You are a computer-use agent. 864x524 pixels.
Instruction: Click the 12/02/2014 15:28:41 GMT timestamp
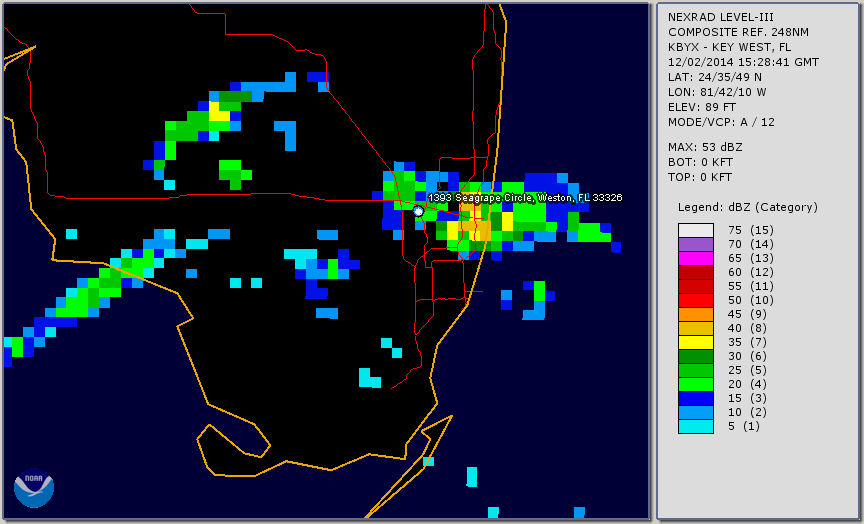(x=743, y=62)
